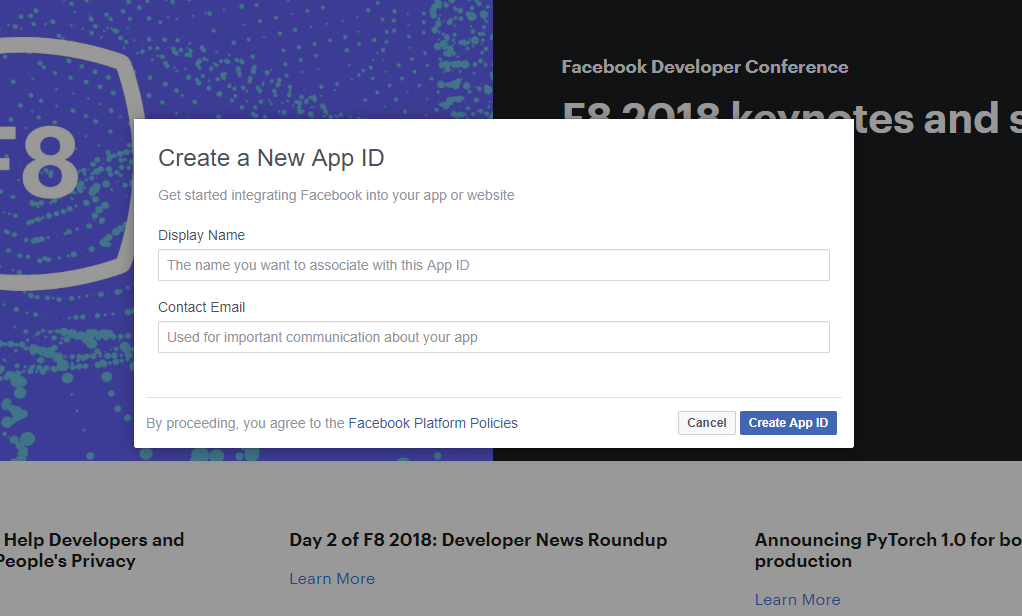Open Learn More under Day 2 roundup
The image size is (1022, 616).
(332, 578)
